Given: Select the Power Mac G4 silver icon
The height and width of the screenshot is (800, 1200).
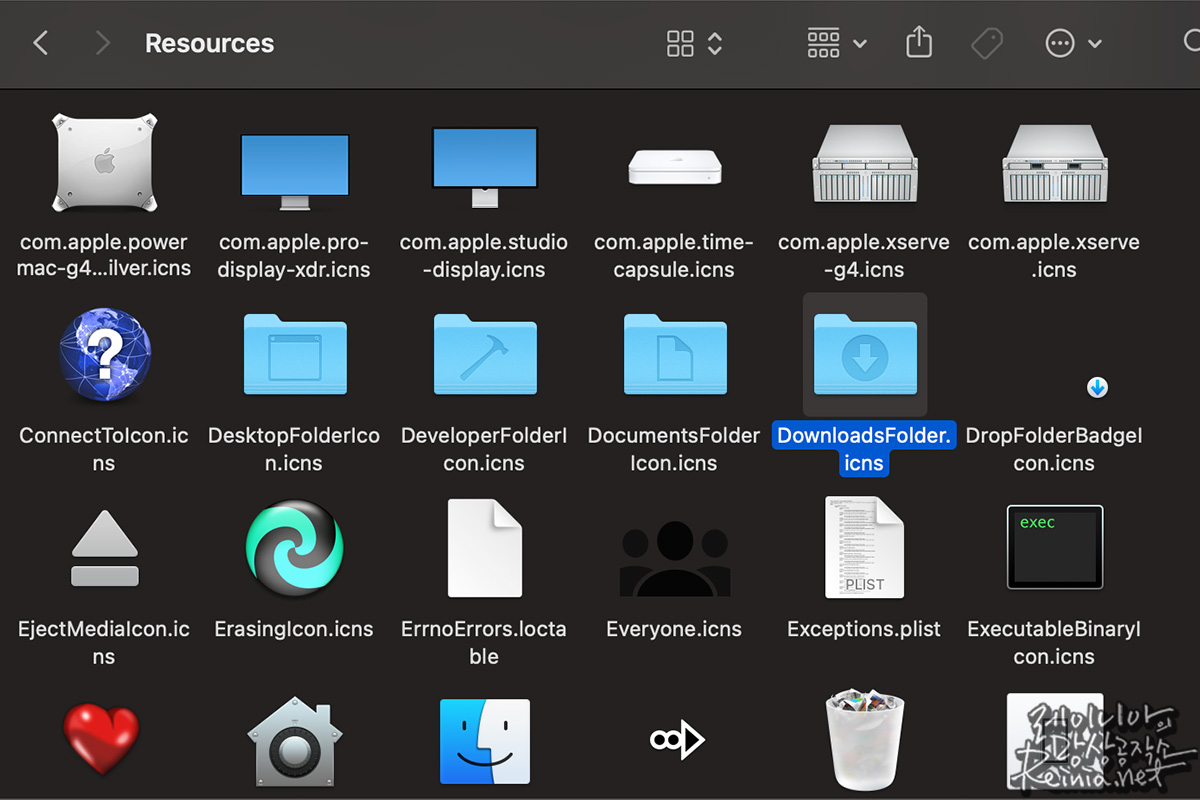Looking at the screenshot, I should (104, 164).
